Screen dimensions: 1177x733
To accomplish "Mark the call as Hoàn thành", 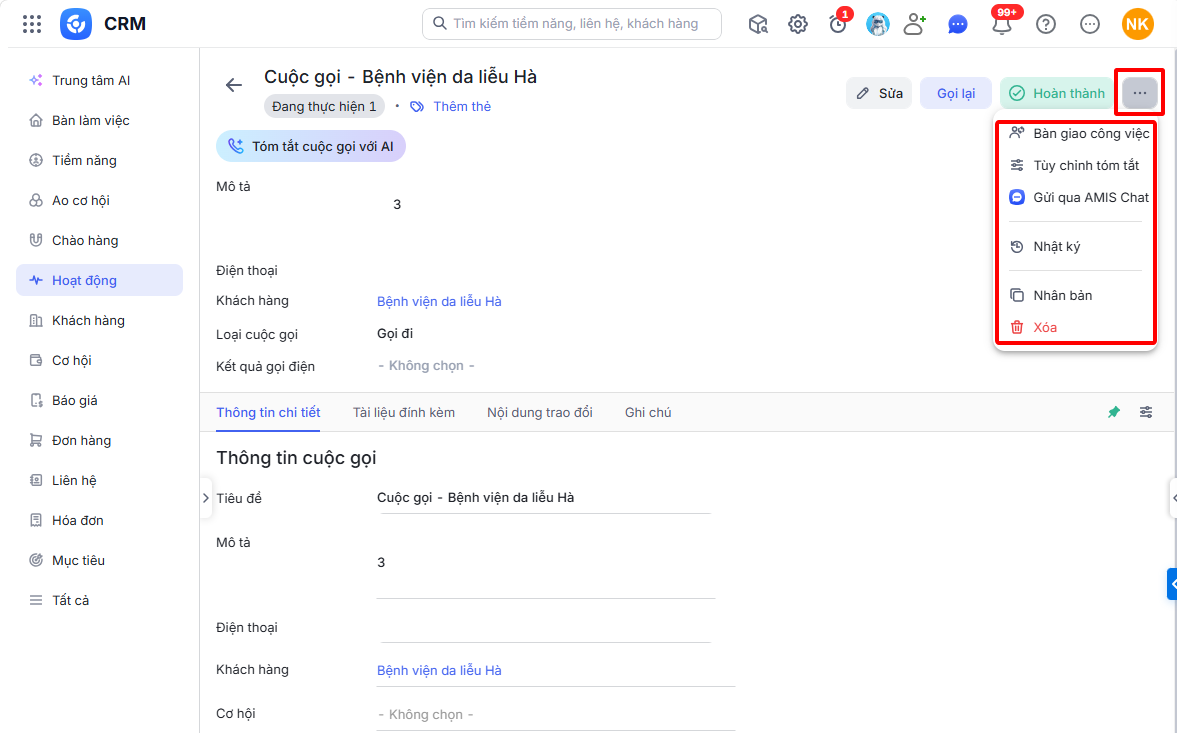I will coord(1057,93).
